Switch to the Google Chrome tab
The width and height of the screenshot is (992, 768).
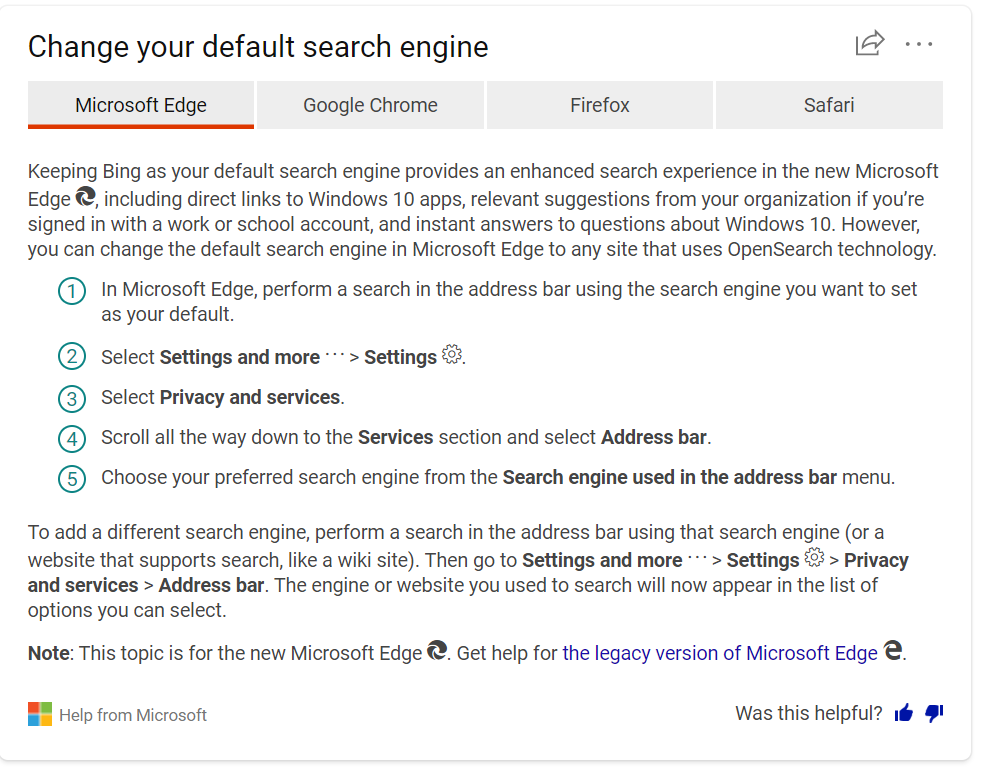(370, 104)
